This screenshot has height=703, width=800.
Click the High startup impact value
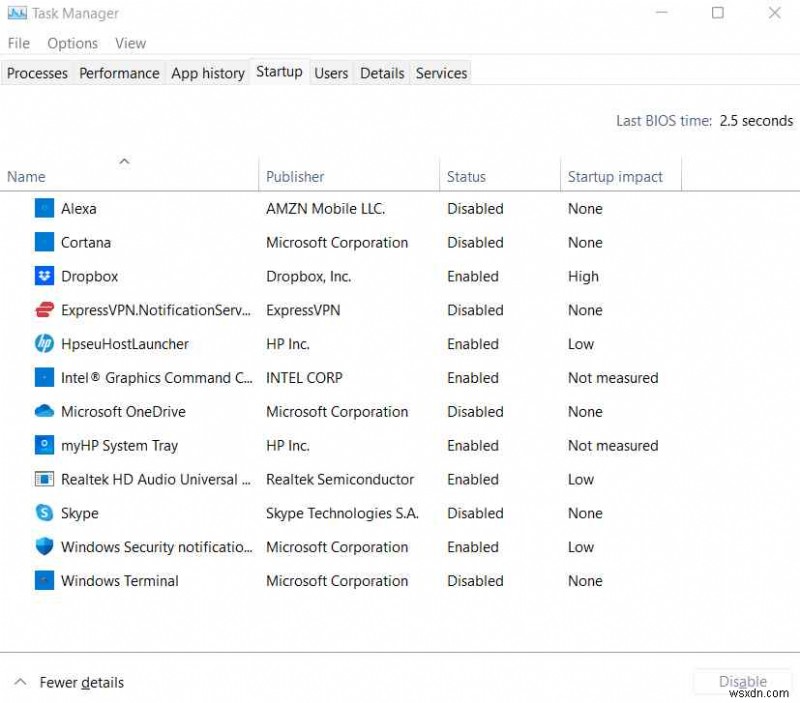[x=583, y=276]
